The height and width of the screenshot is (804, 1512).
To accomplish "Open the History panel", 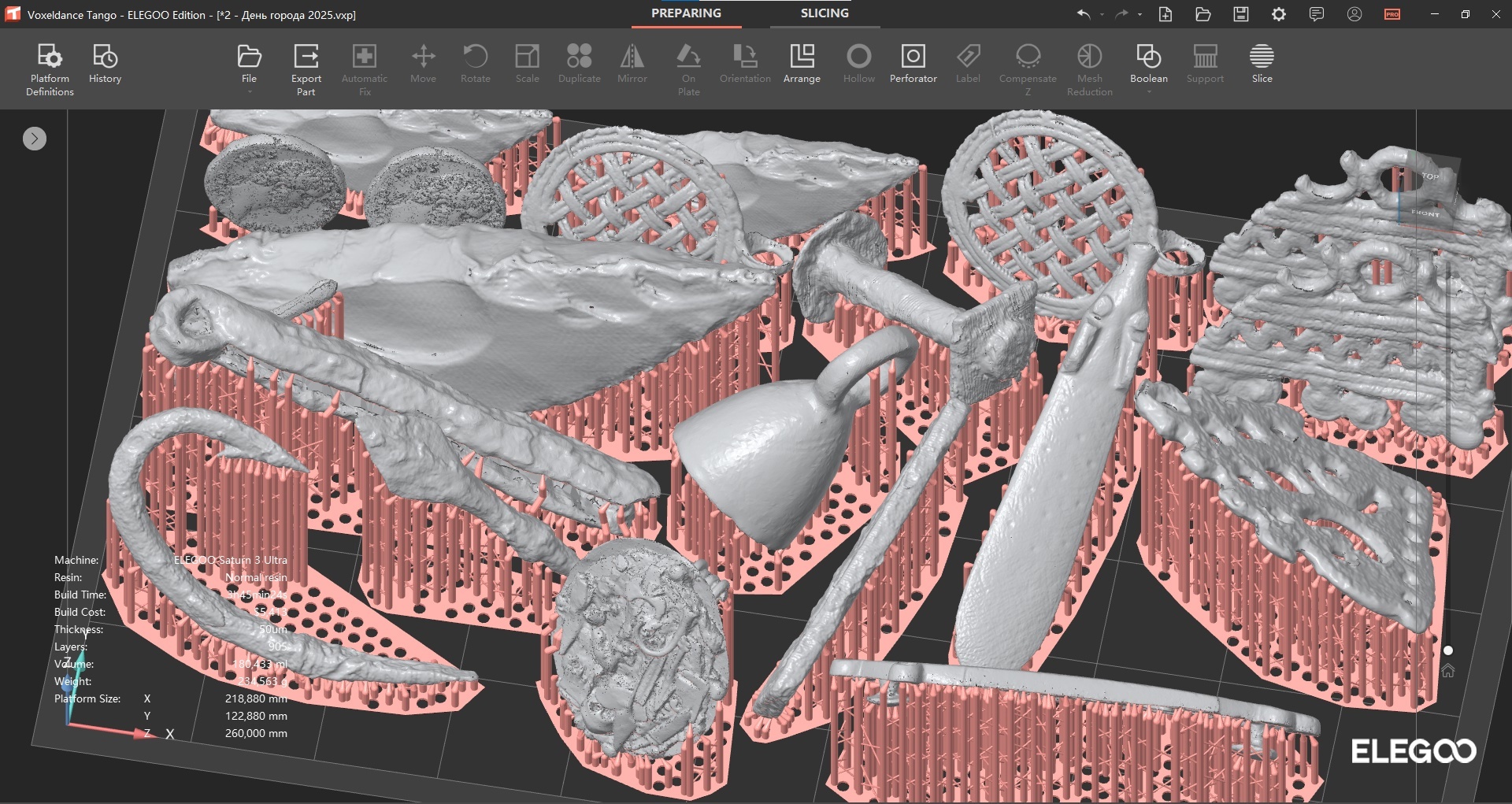I will click(105, 63).
